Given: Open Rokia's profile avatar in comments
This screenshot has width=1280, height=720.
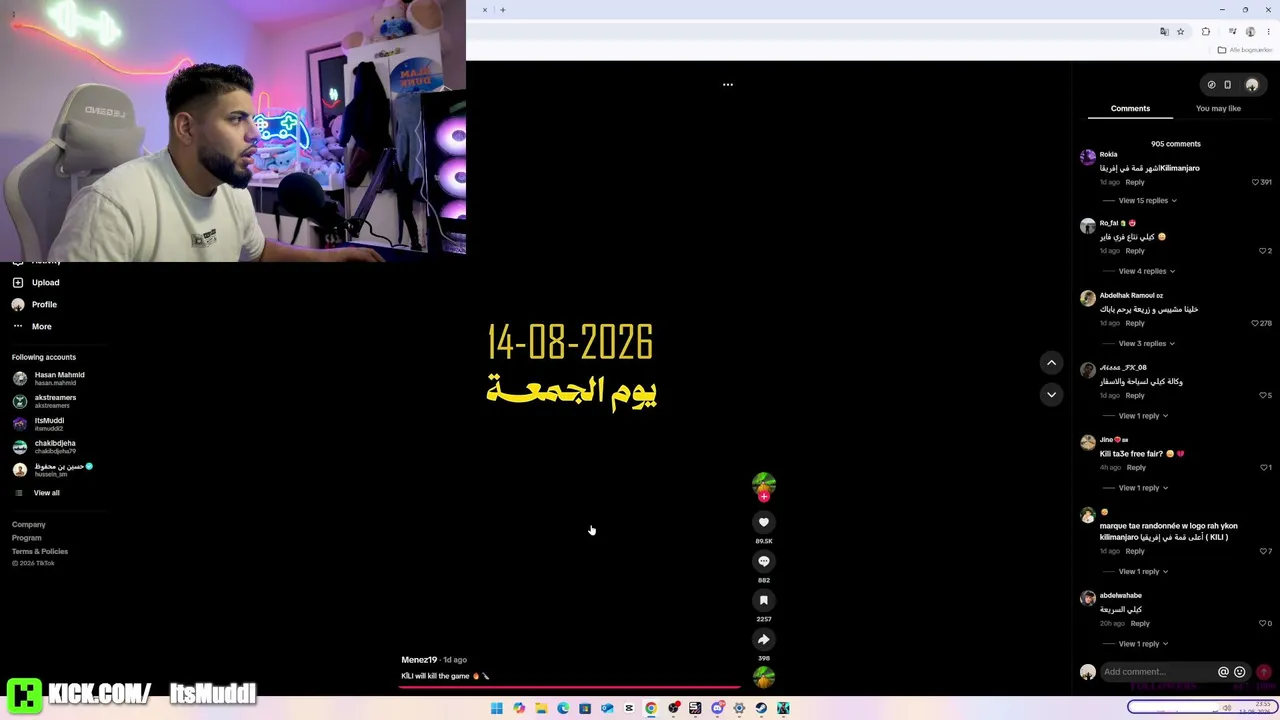Looking at the screenshot, I should (1088, 157).
